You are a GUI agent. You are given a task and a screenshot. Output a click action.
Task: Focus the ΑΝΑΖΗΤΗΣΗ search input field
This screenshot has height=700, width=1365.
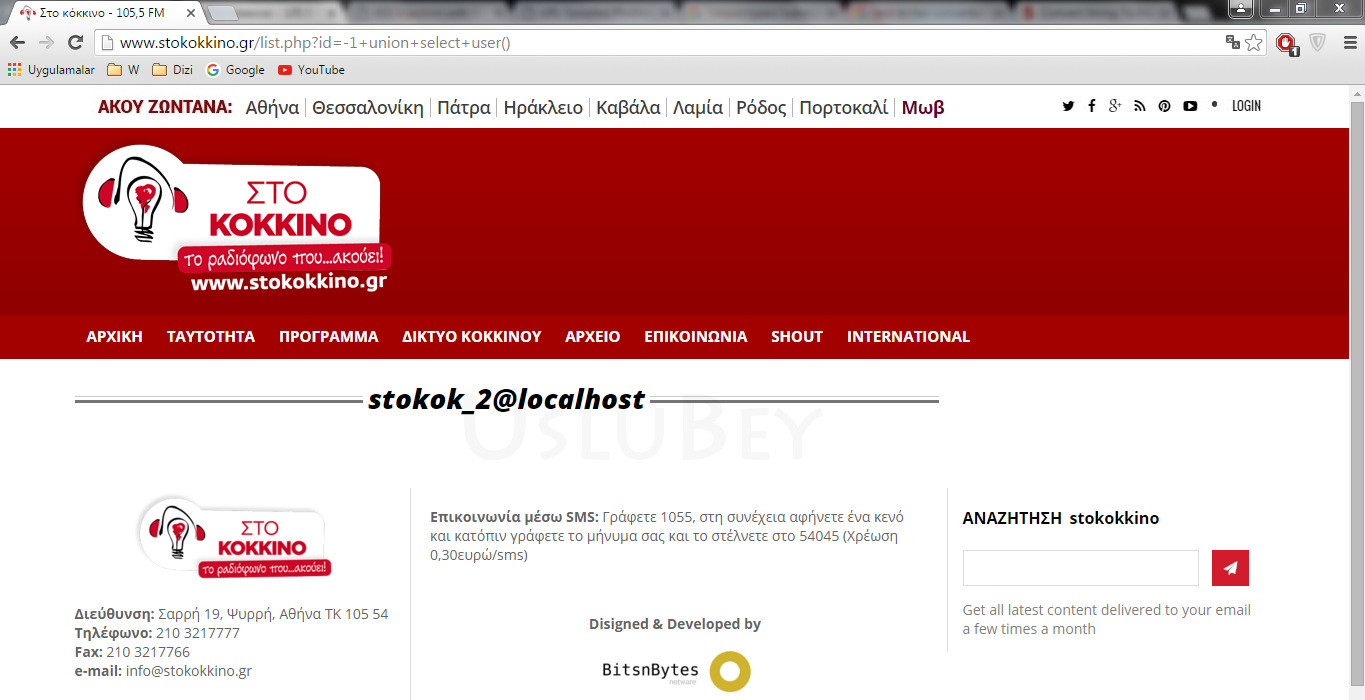1080,568
